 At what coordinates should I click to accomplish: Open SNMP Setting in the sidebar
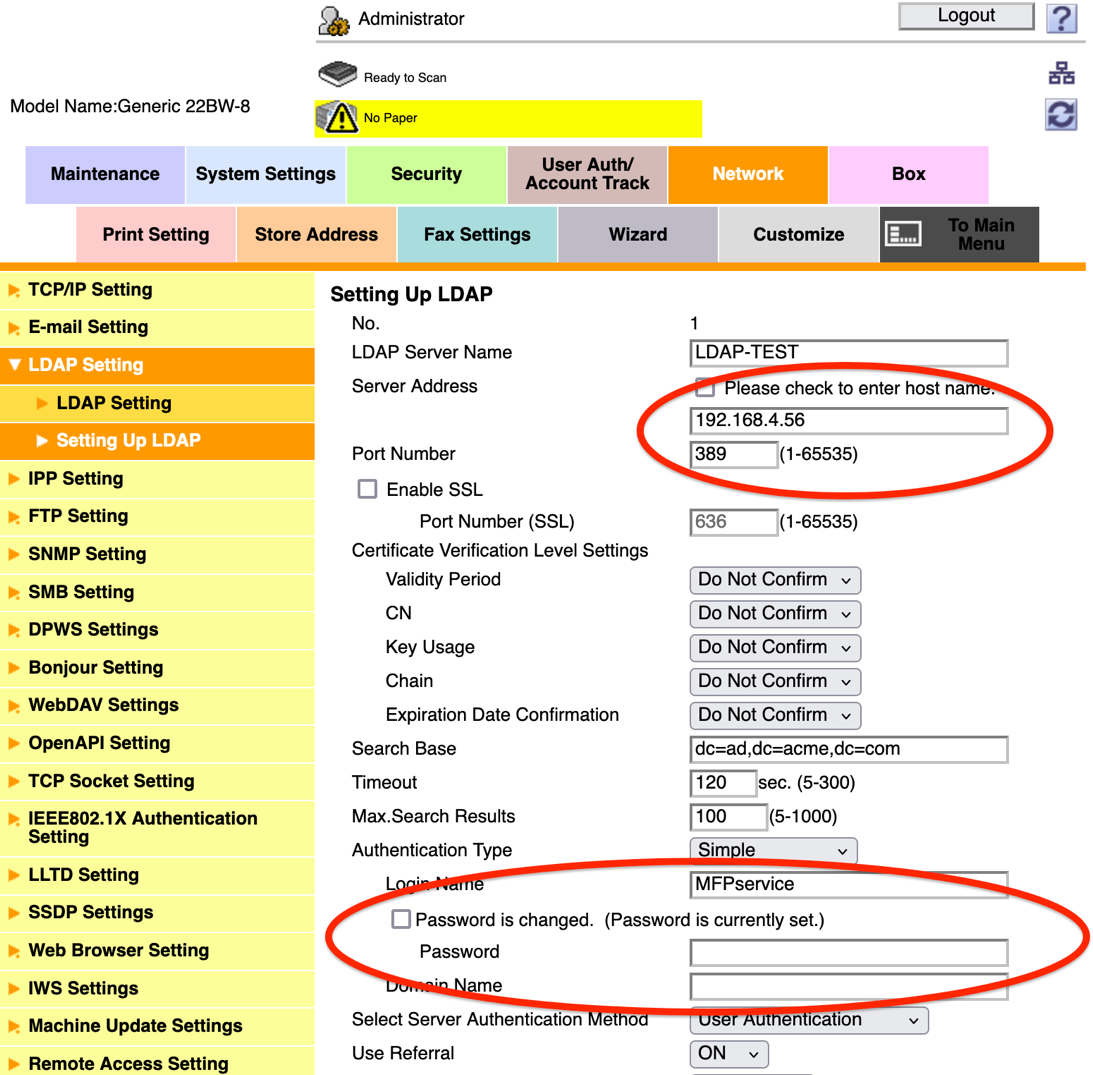click(87, 554)
